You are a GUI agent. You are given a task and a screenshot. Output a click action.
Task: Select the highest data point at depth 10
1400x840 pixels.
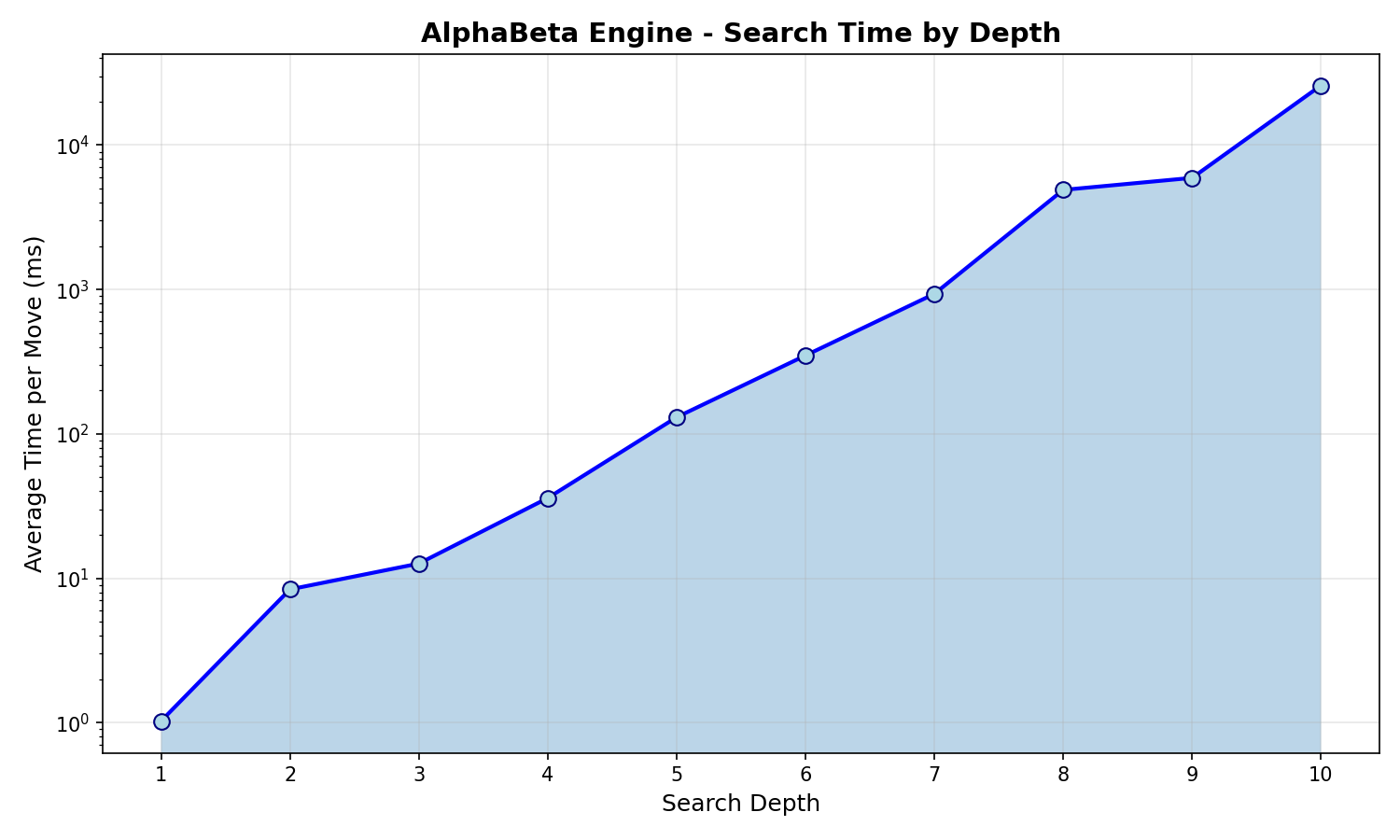coord(1321,86)
